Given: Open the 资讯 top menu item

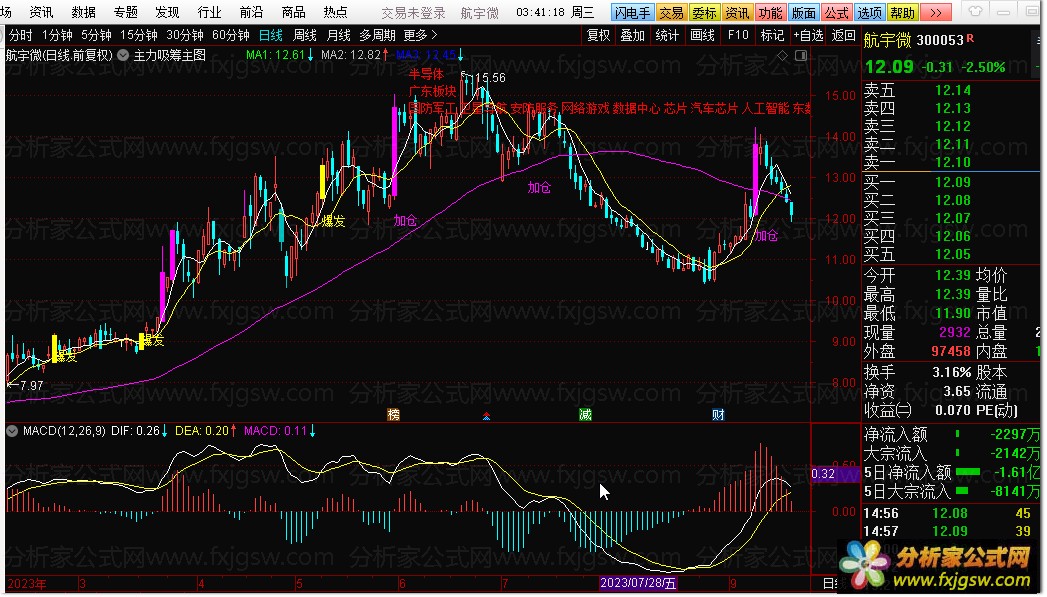Looking at the screenshot, I should tap(41, 12).
